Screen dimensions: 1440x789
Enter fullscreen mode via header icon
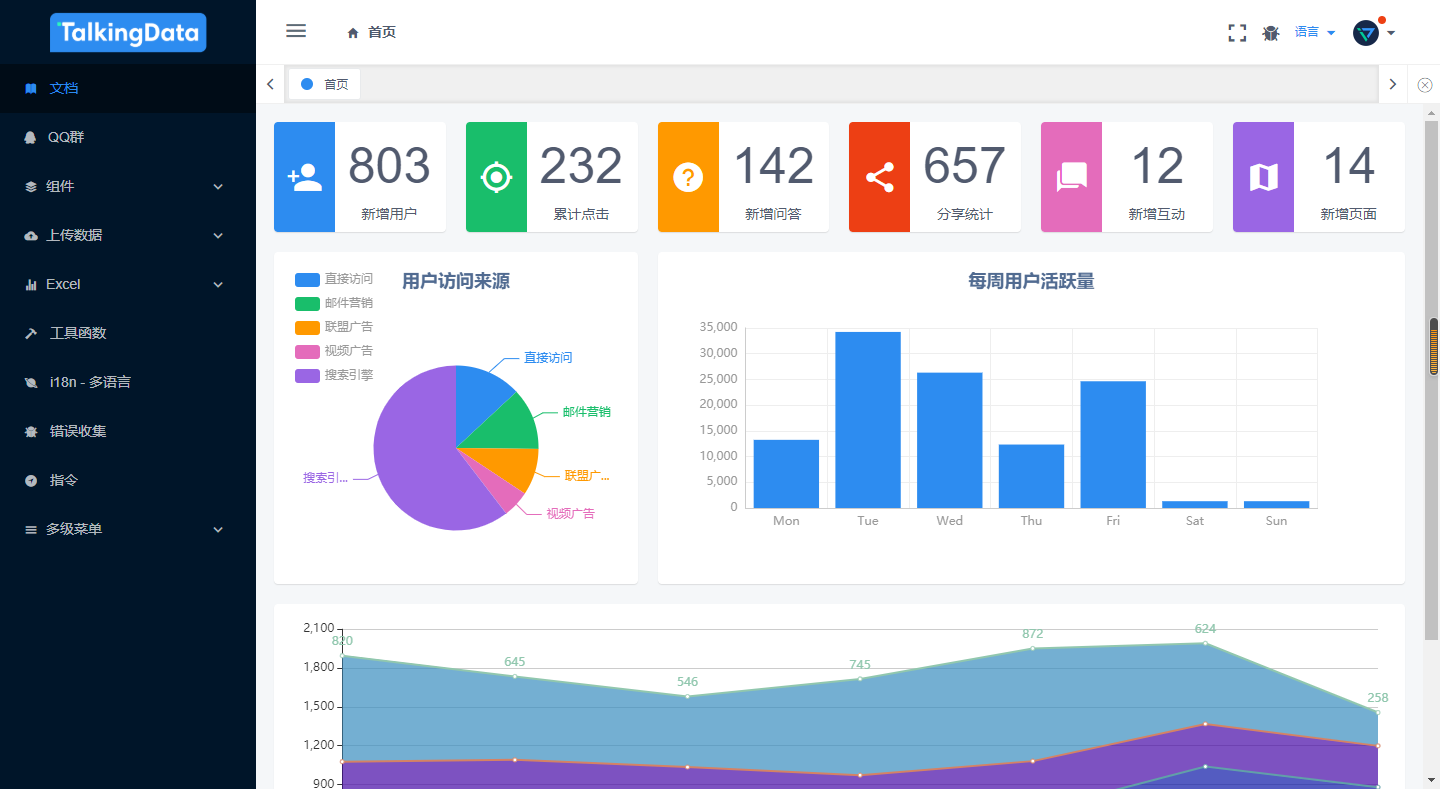[x=1237, y=33]
